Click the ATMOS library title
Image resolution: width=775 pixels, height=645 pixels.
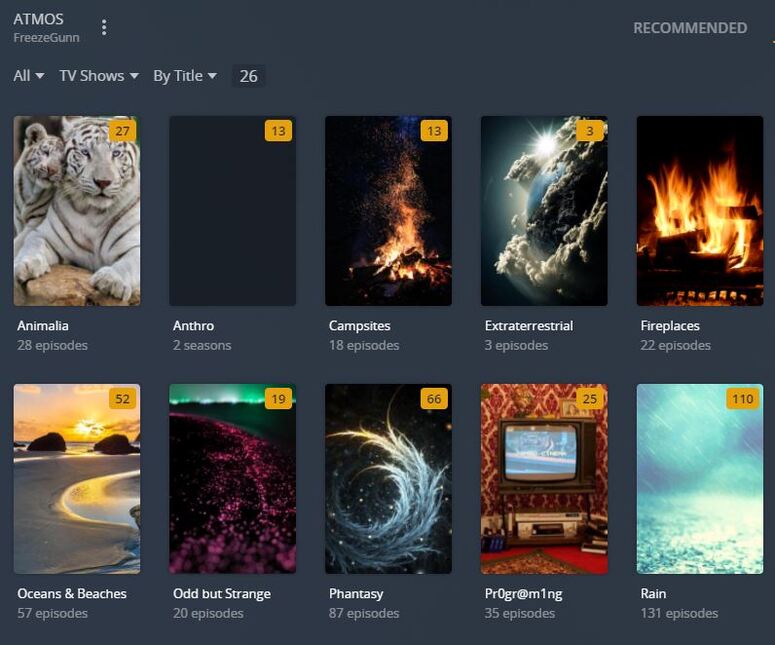pos(39,19)
